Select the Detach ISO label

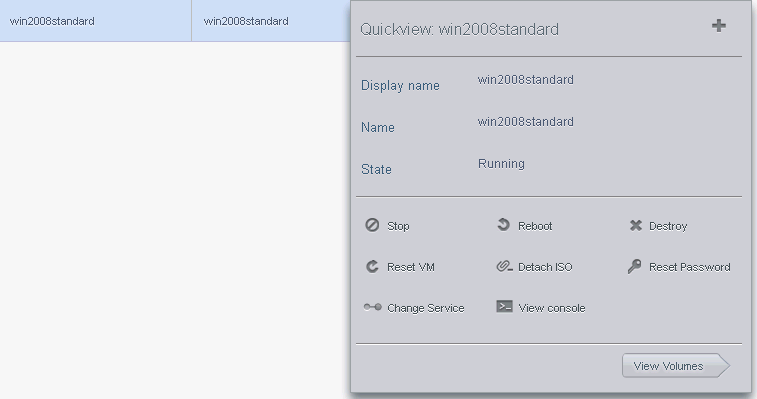(545, 267)
